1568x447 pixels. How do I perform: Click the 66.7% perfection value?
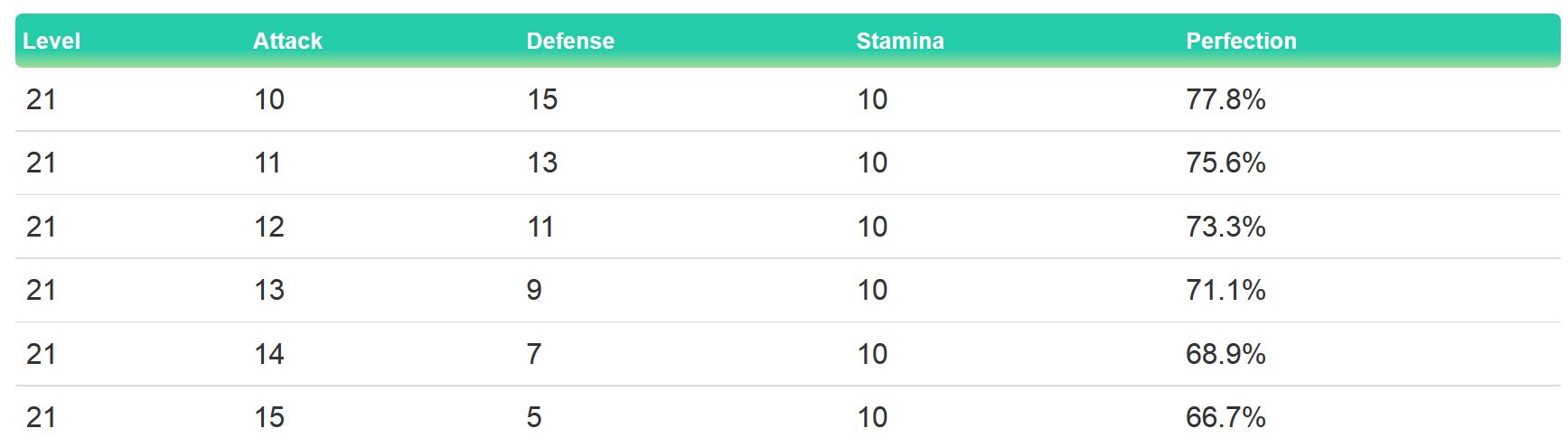pyautogui.click(x=1225, y=417)
